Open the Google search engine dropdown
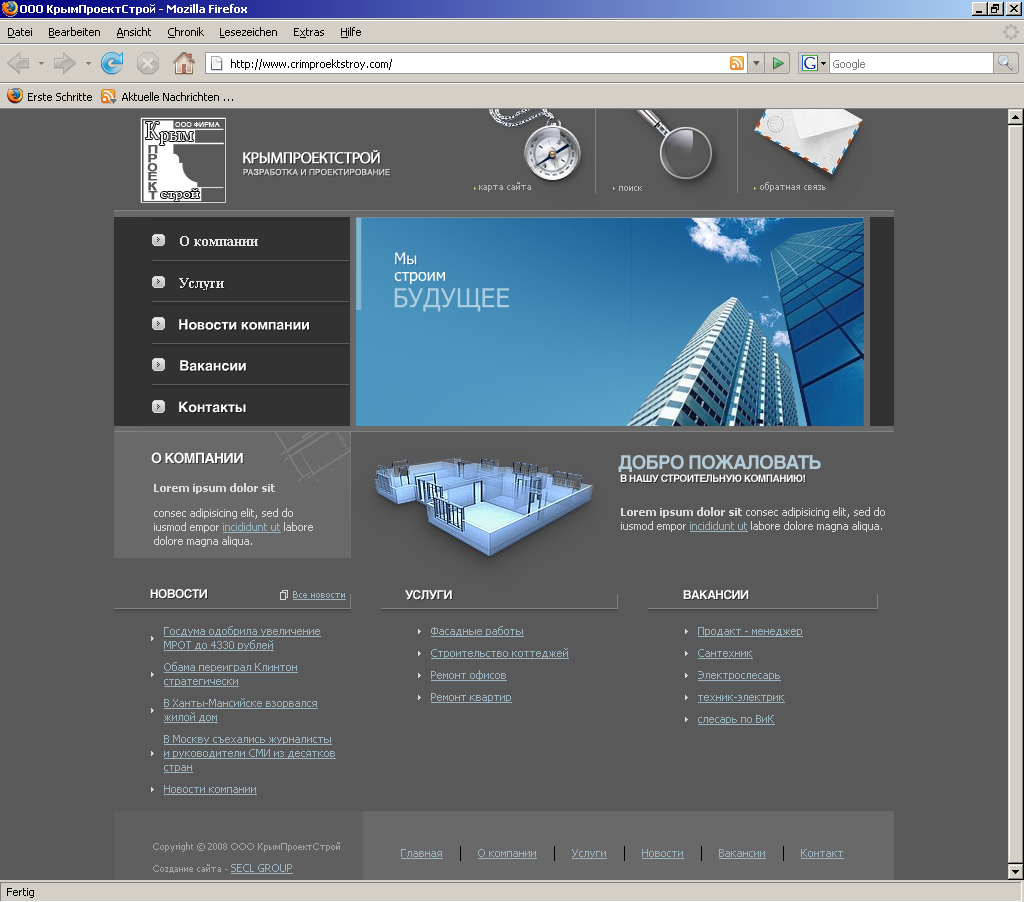This screenshot has height=902, width=1024. tap(814, 64)
